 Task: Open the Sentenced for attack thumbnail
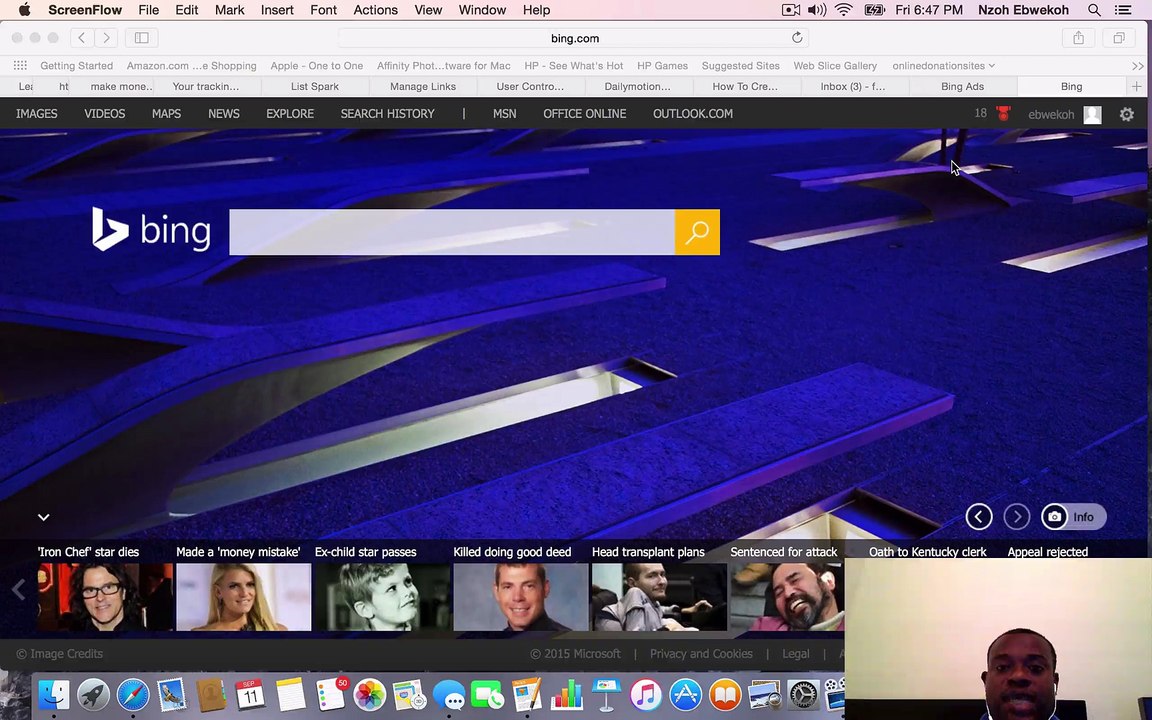(x=787, y=597)
